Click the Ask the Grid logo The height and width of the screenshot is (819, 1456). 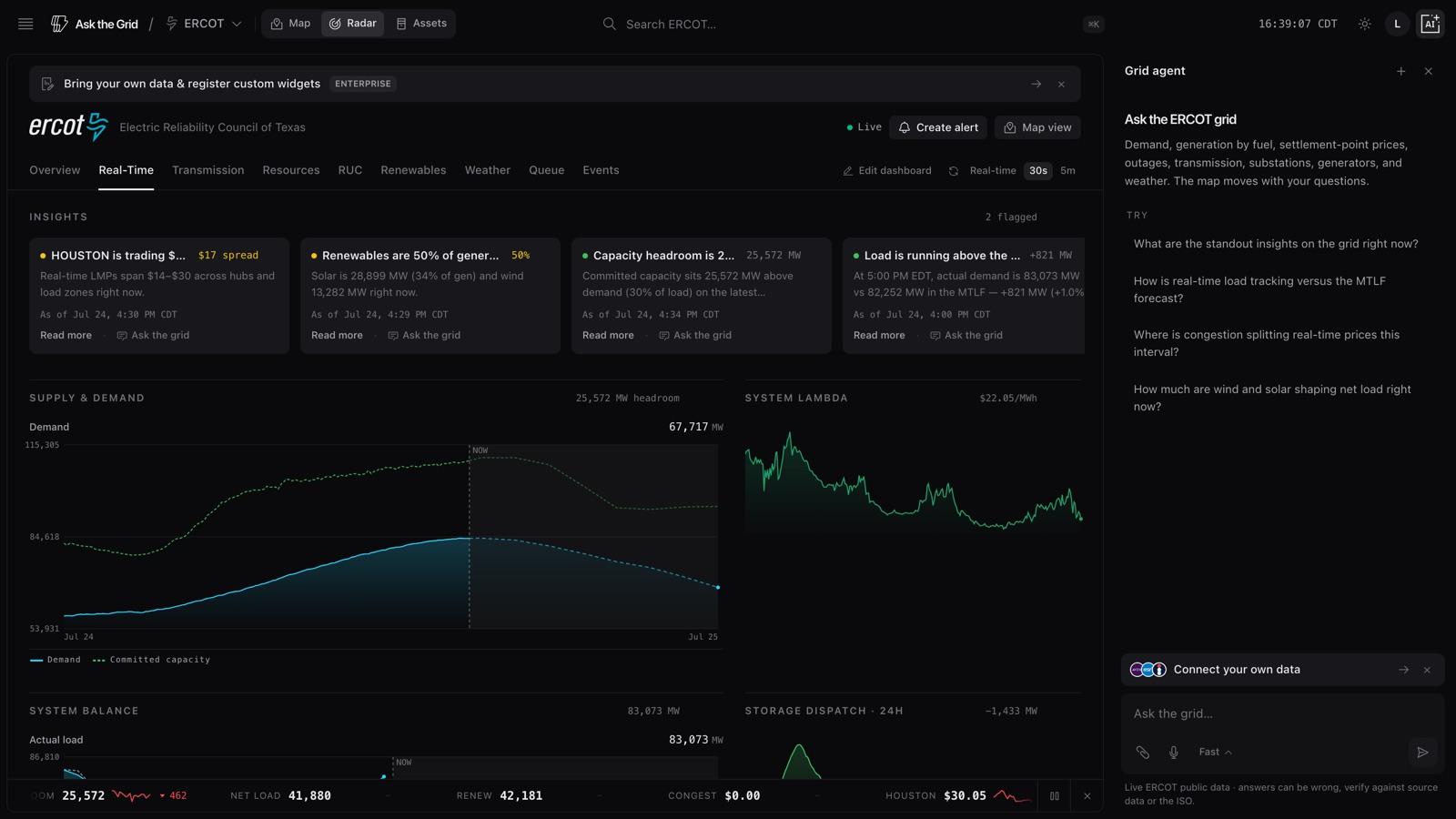[x=95, y=24]
